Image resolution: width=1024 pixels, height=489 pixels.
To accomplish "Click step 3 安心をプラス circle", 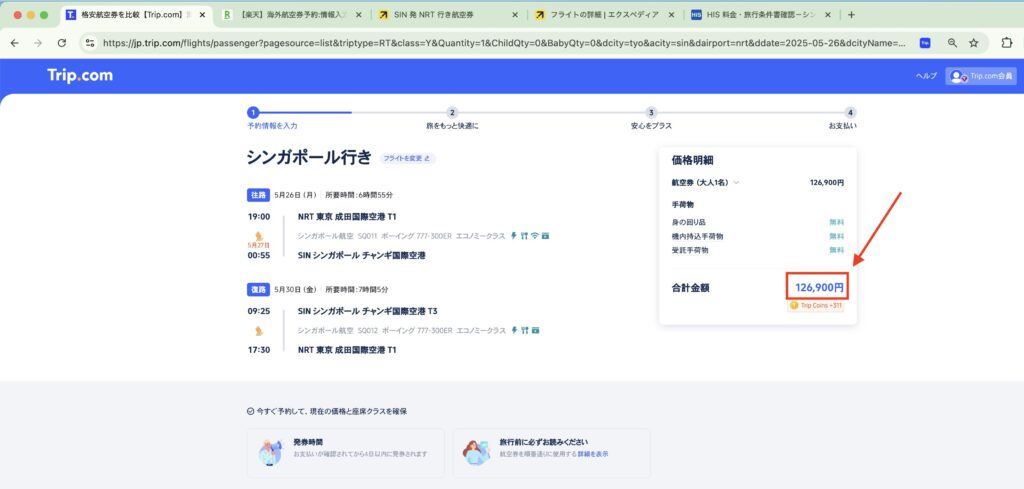I will pos(651,112).
